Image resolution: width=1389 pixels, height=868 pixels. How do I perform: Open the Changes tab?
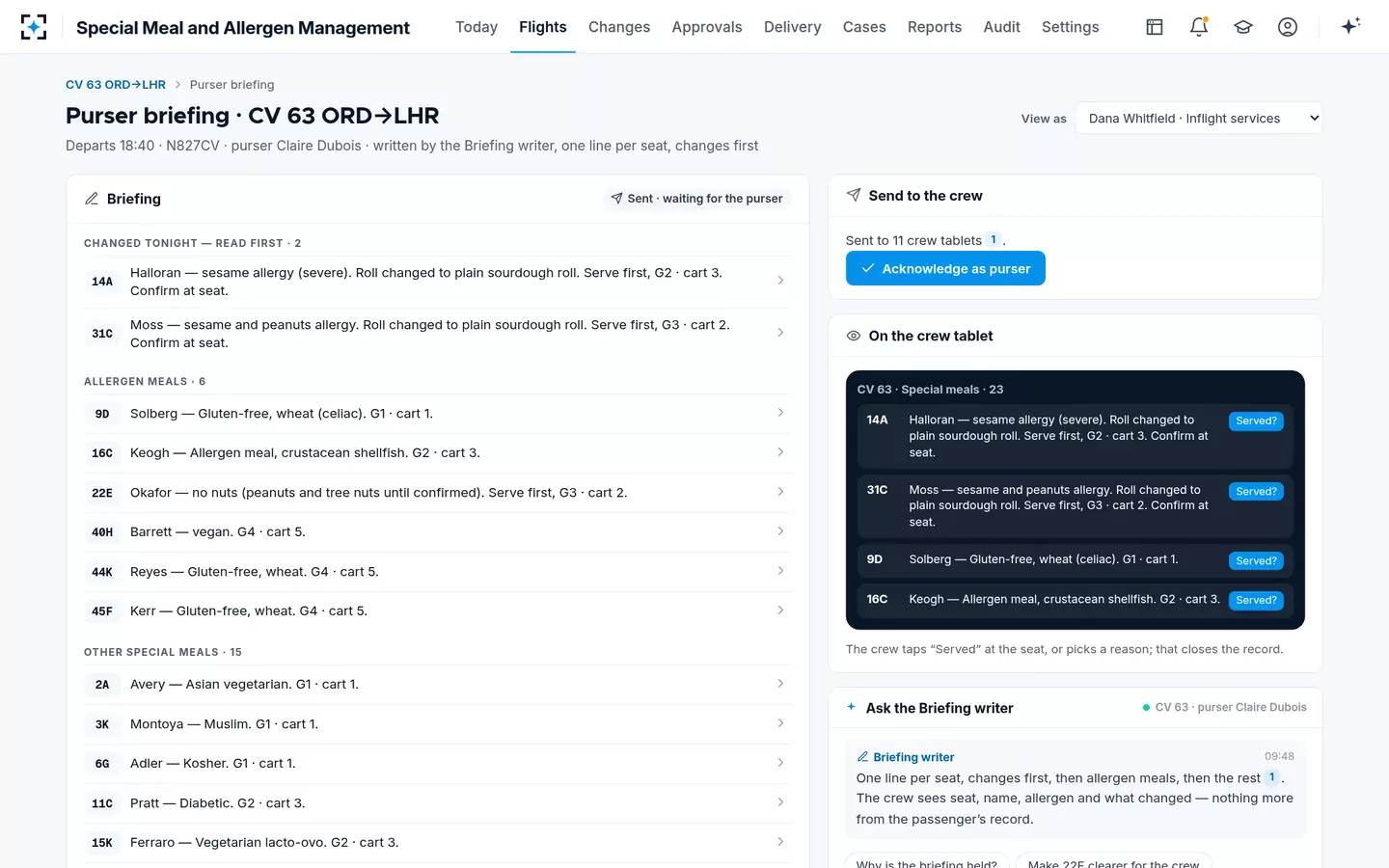619,27
